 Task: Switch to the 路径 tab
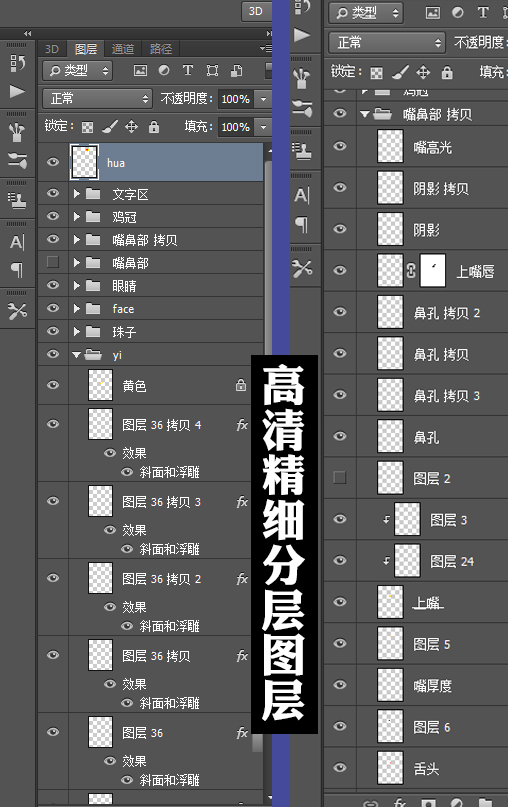pos(161,49)
